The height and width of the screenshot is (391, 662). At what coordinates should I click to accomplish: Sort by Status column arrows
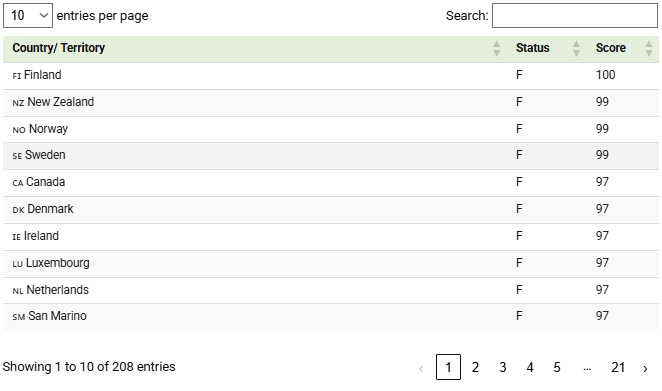[576, 49]
